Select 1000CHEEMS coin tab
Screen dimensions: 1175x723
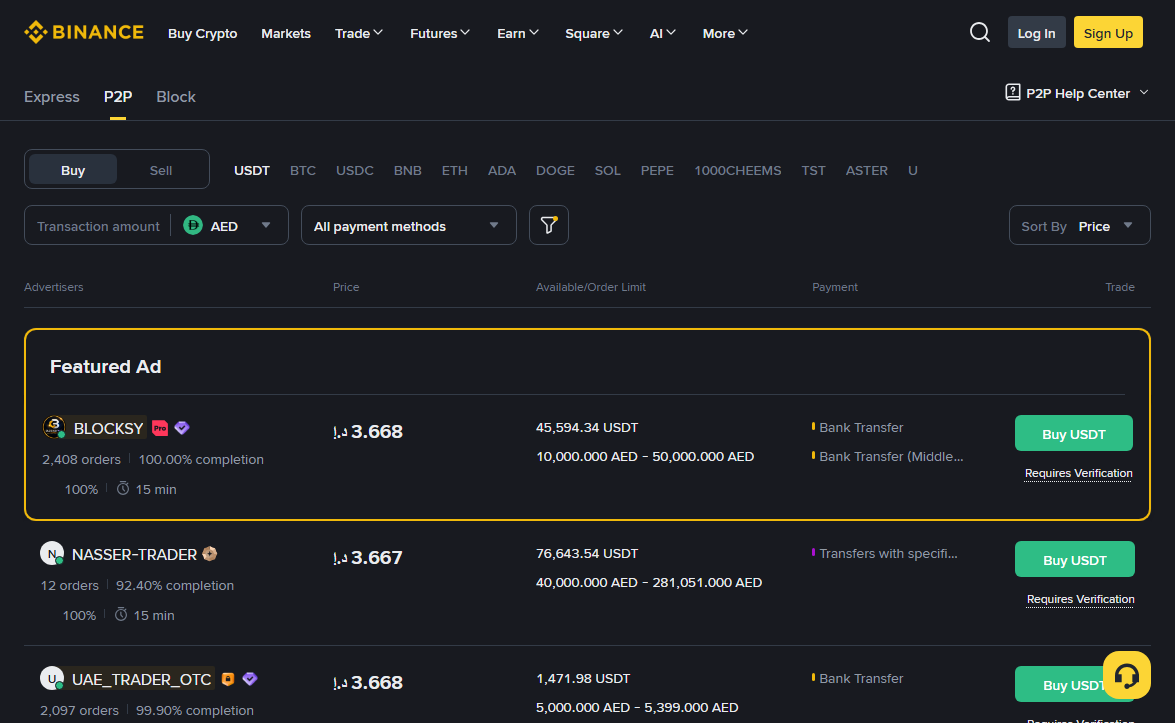point(737,170)
